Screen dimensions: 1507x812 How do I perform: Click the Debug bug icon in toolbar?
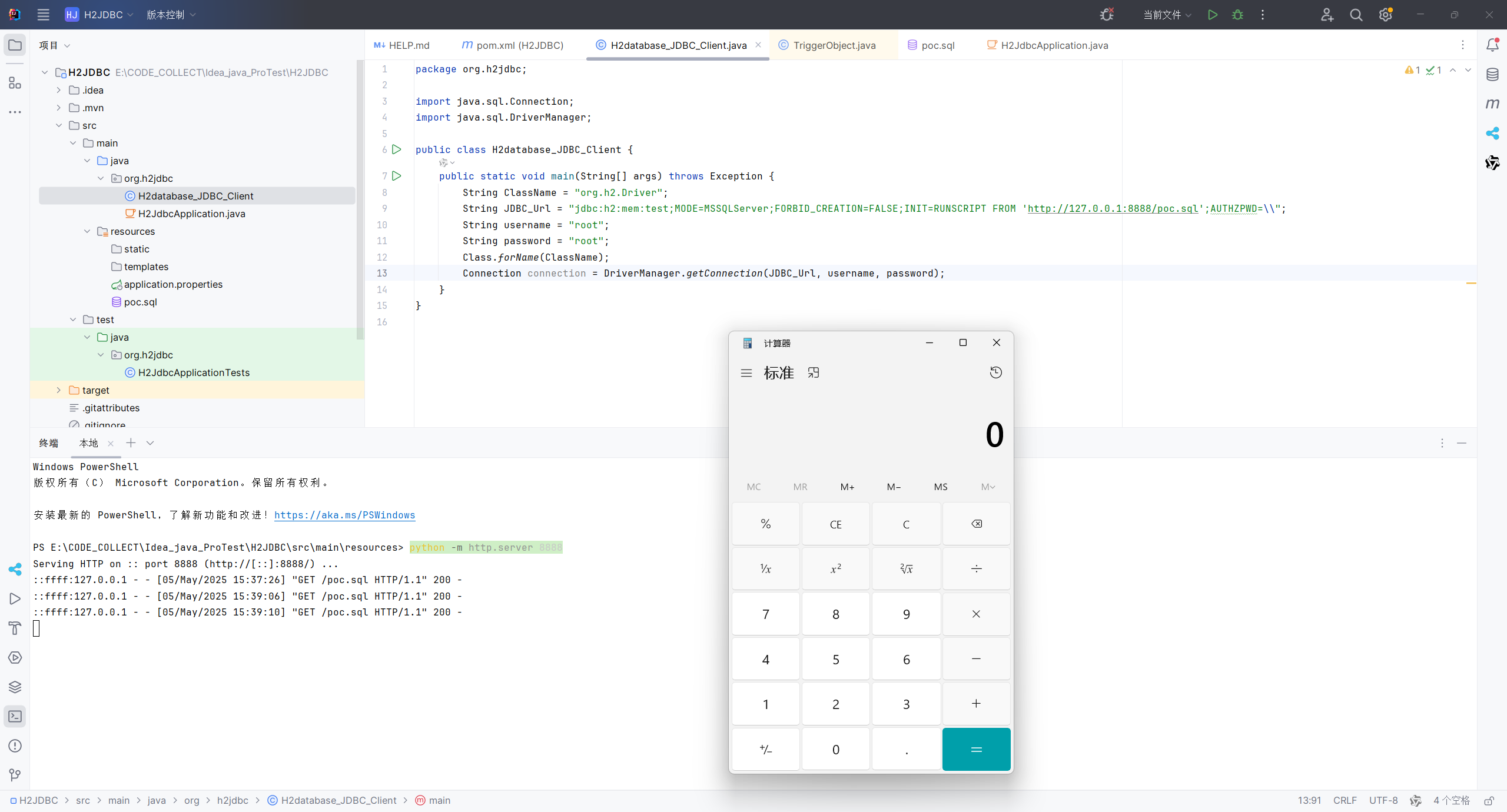tap(1237, 15)
